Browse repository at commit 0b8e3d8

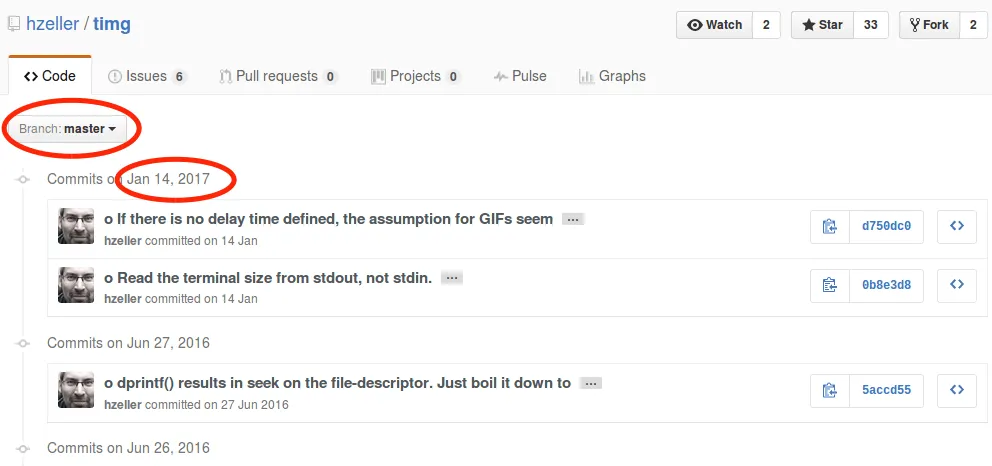point(956,285)
